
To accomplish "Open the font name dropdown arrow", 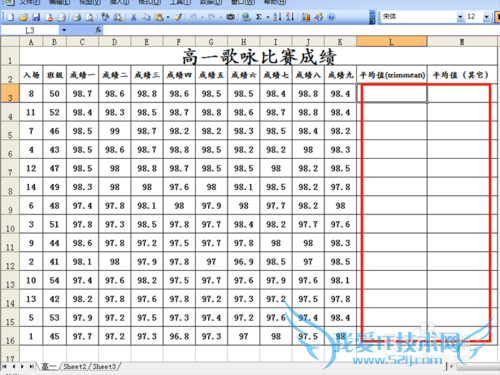I will [x=460, y=17].
